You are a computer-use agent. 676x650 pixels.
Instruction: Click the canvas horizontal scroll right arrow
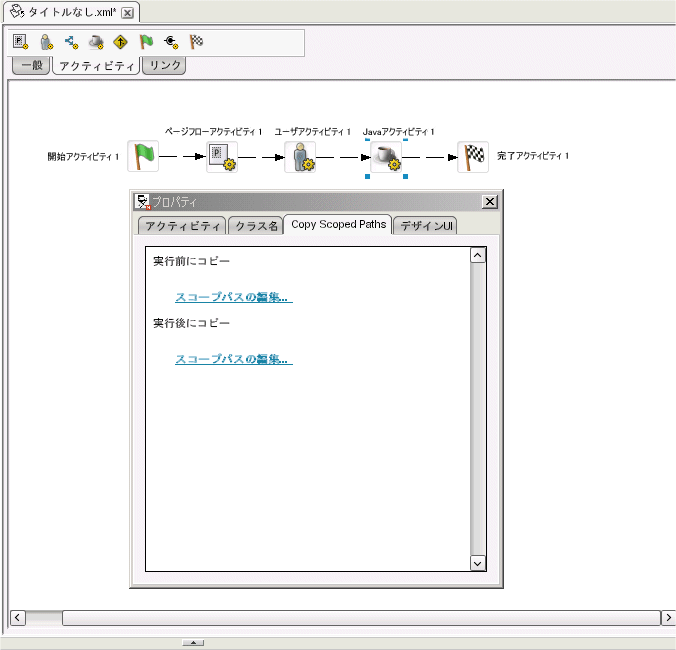click(x=668, y=618)
